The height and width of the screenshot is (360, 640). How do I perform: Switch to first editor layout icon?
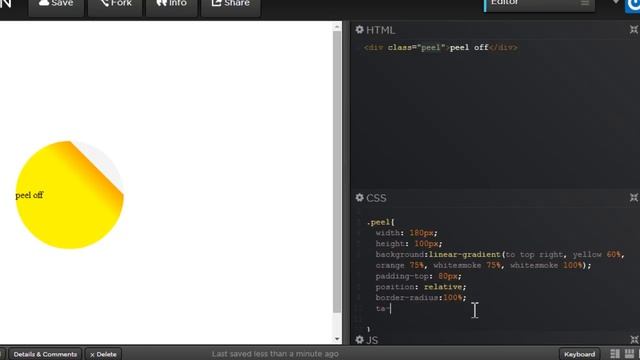615,354
